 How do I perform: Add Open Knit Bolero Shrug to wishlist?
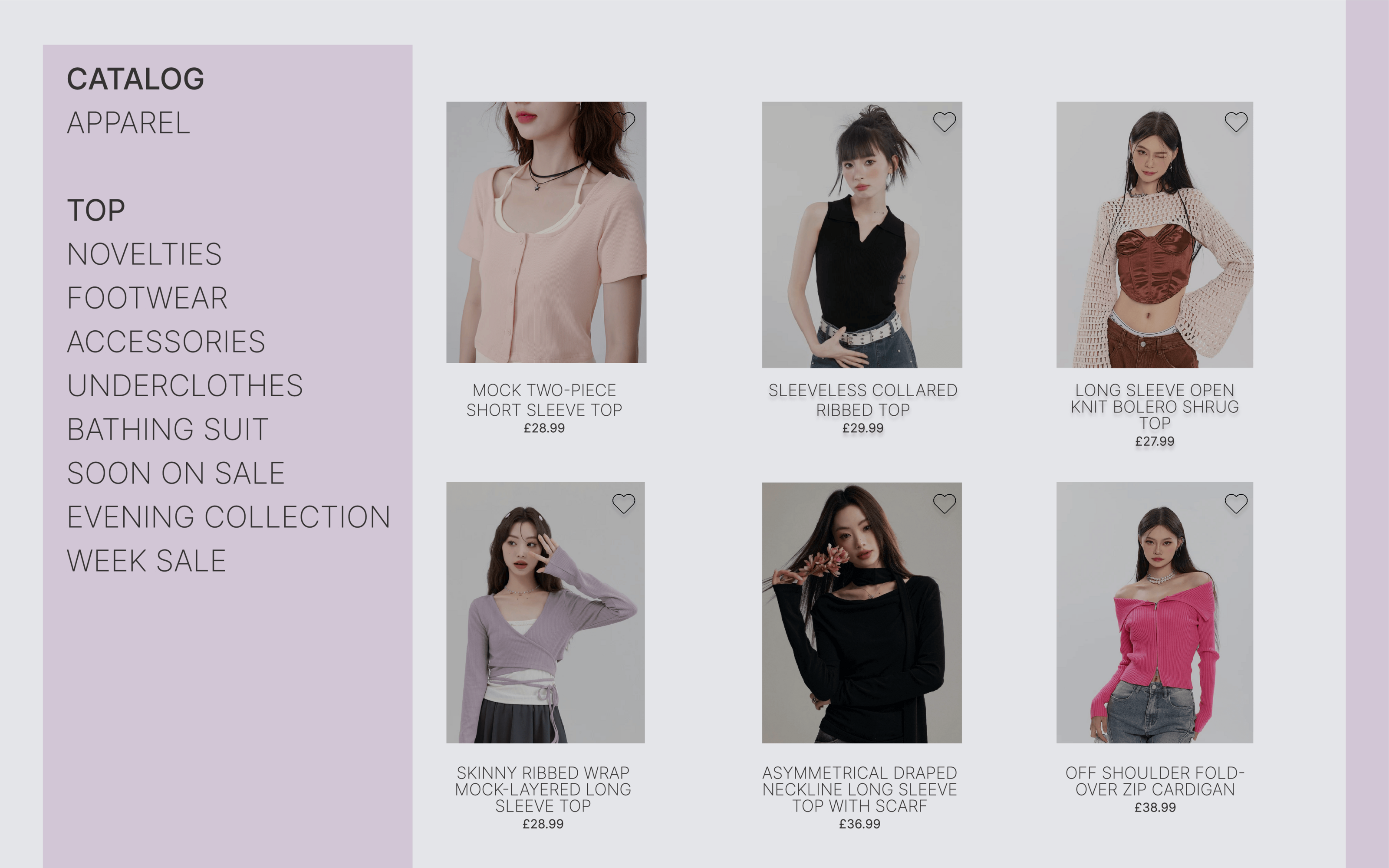[1236, 121]
